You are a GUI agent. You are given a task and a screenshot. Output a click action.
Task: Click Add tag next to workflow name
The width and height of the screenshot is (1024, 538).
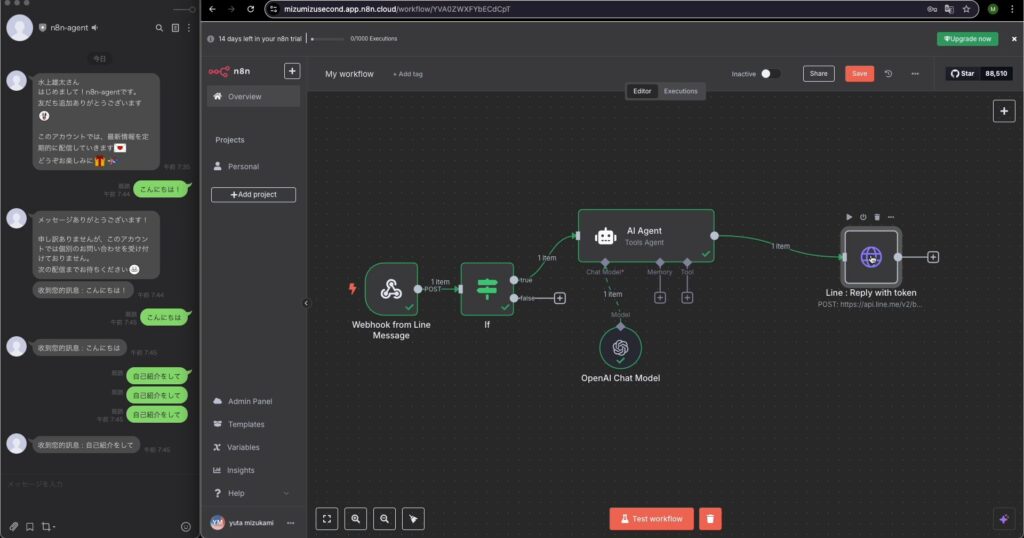coord(408,74)
